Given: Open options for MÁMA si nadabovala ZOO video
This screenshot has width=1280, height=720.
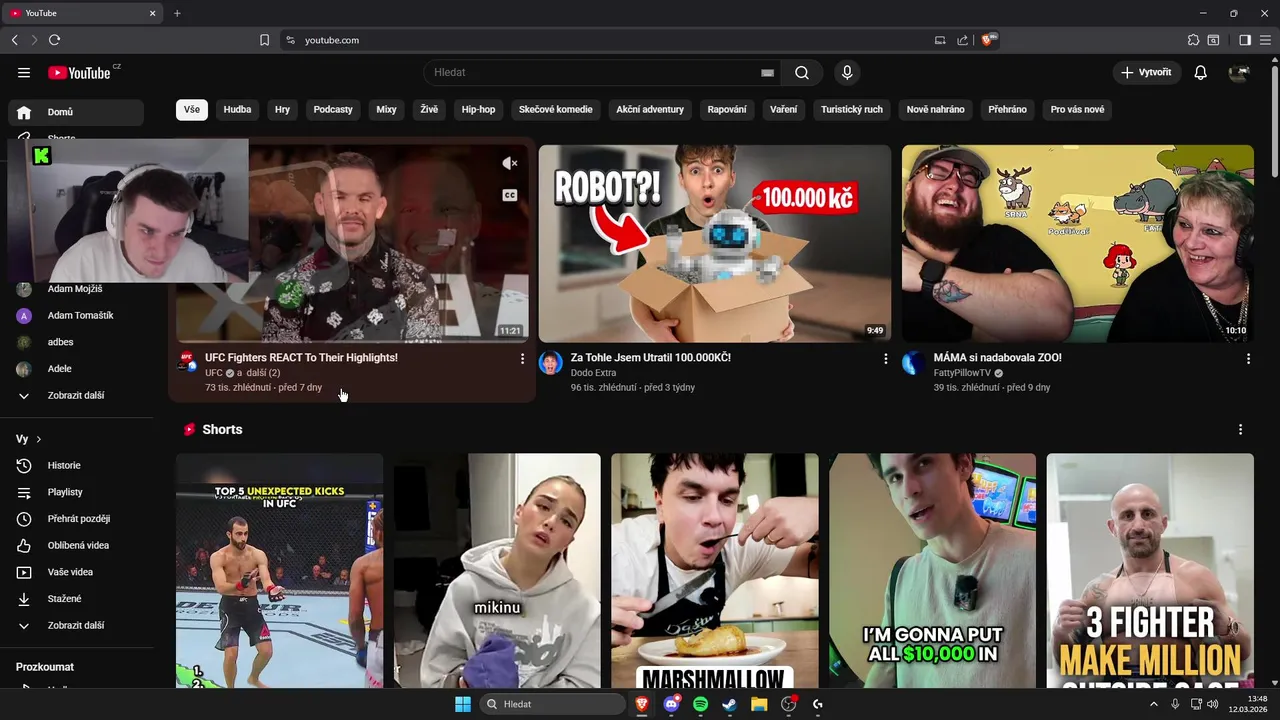Looking at the screenshot, I should [1248, 358].
